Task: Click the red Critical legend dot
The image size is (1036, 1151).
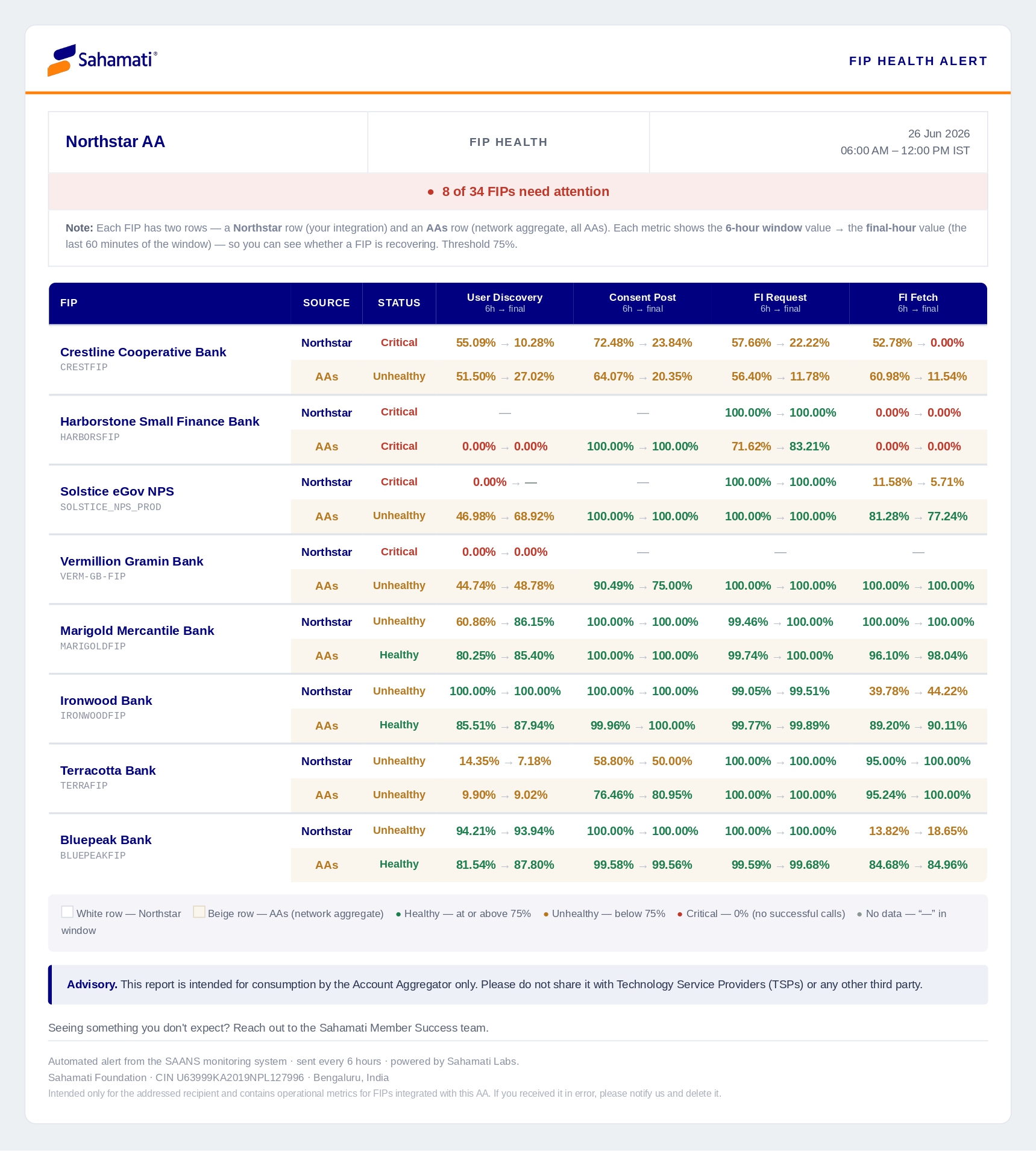Action: (680, 915)
